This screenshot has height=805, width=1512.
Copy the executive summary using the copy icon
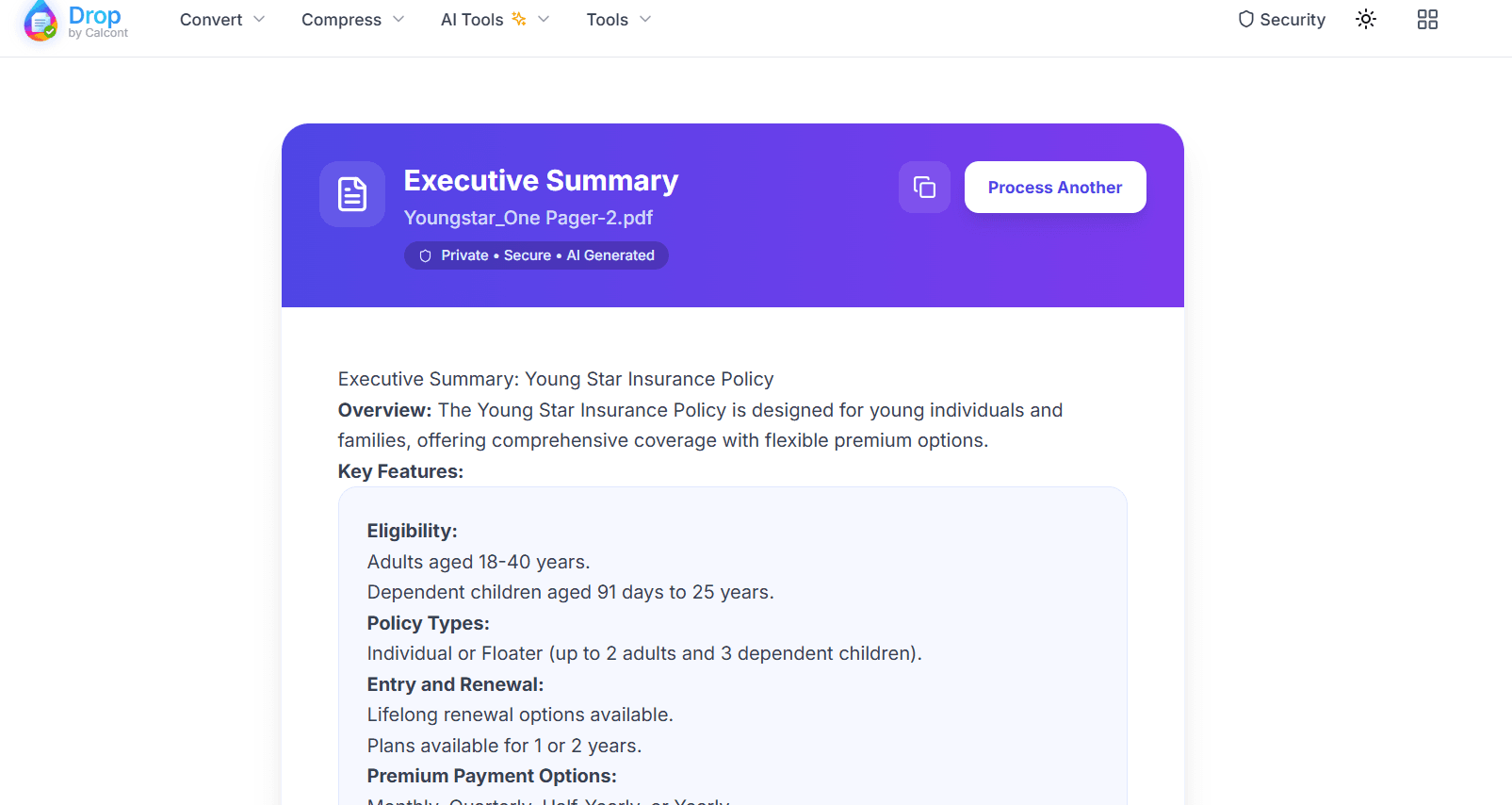click(924, 187)
